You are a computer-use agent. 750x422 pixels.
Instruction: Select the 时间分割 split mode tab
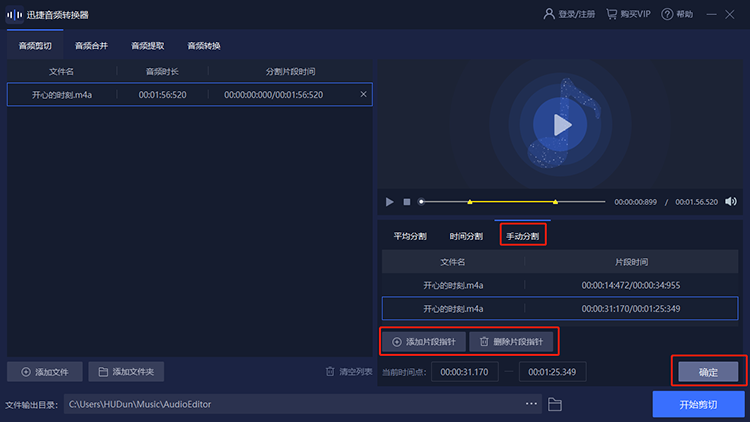466,236
